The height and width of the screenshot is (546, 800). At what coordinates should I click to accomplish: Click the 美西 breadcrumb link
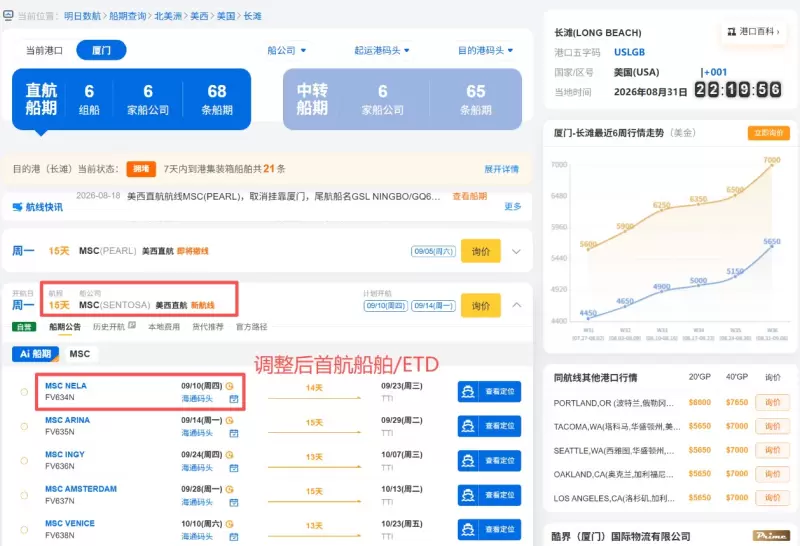[x=199, y=16]
